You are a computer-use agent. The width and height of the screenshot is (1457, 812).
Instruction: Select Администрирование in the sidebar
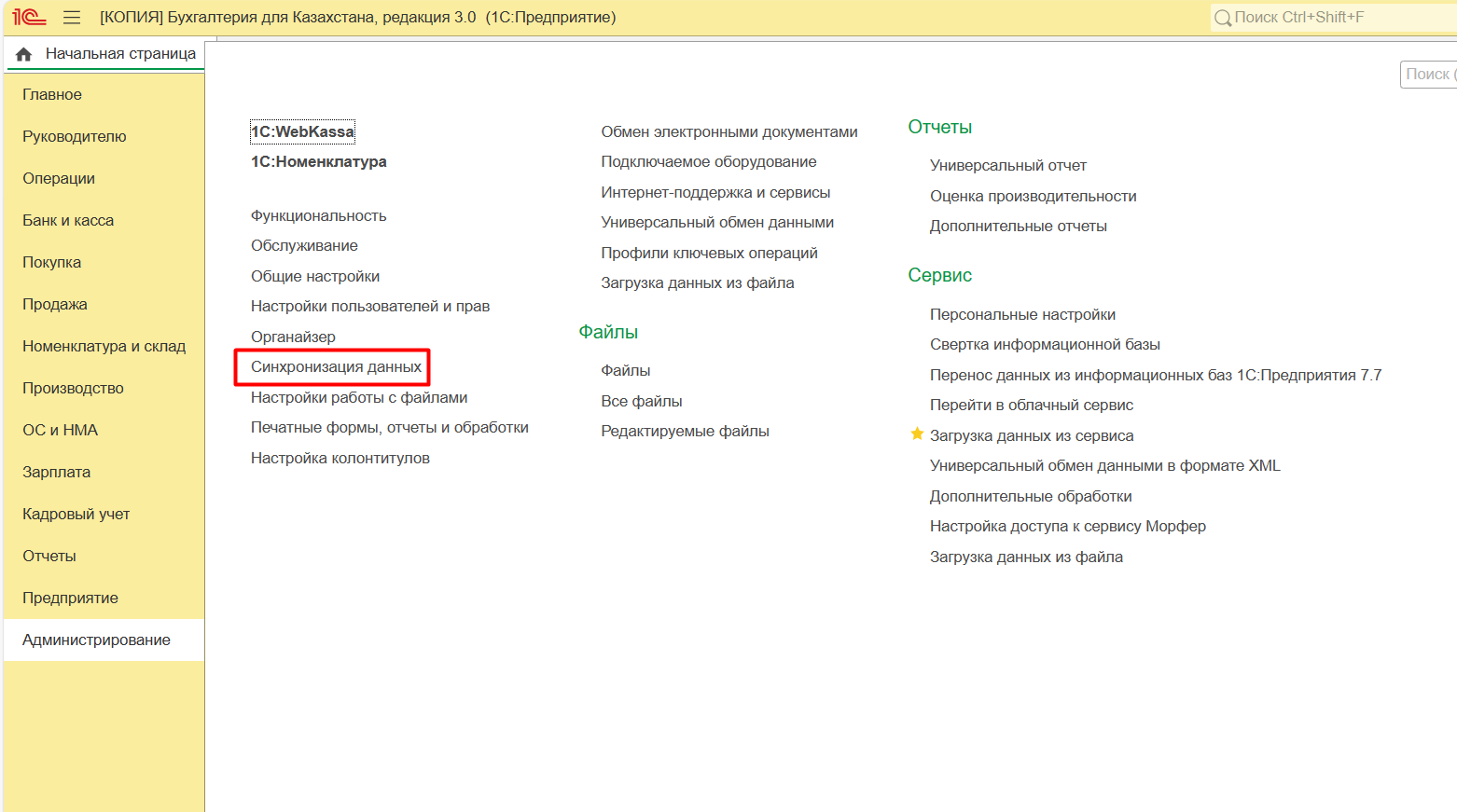(96, 640)
